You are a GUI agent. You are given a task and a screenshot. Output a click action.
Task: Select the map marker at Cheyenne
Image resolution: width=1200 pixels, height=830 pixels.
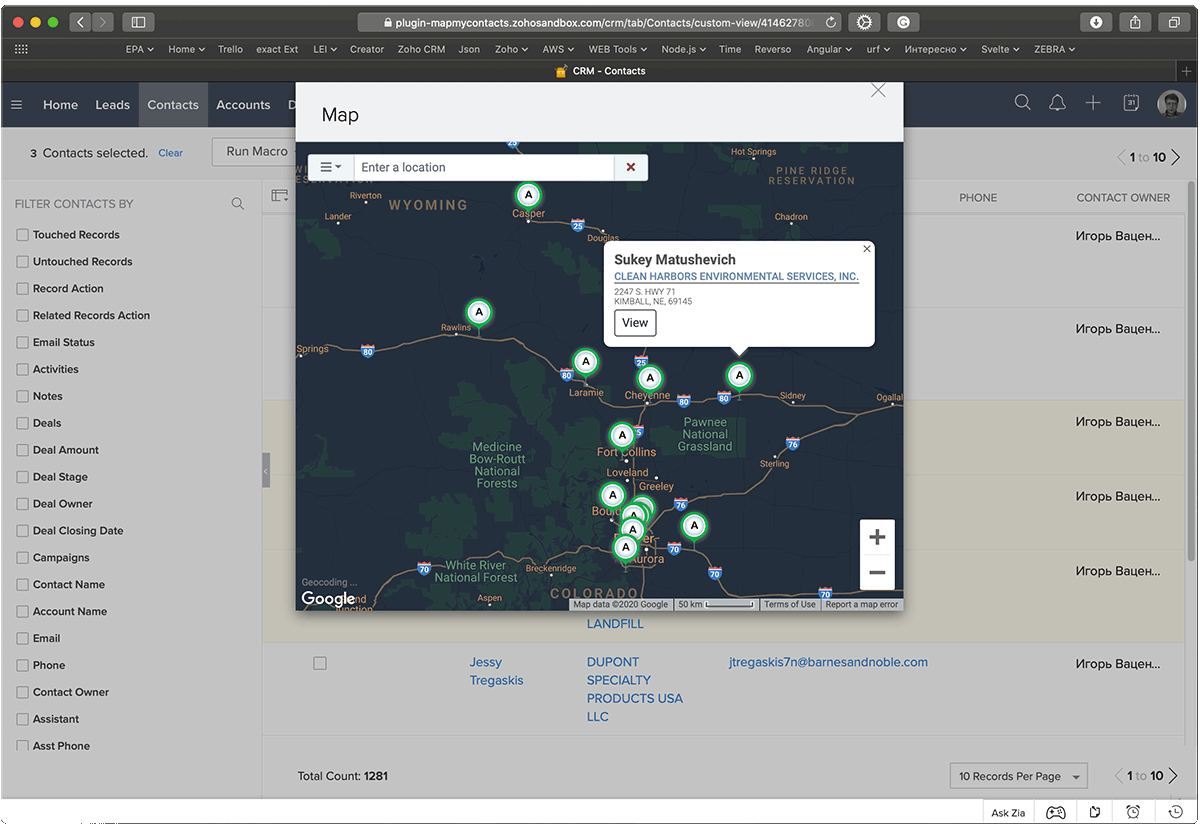650,378
